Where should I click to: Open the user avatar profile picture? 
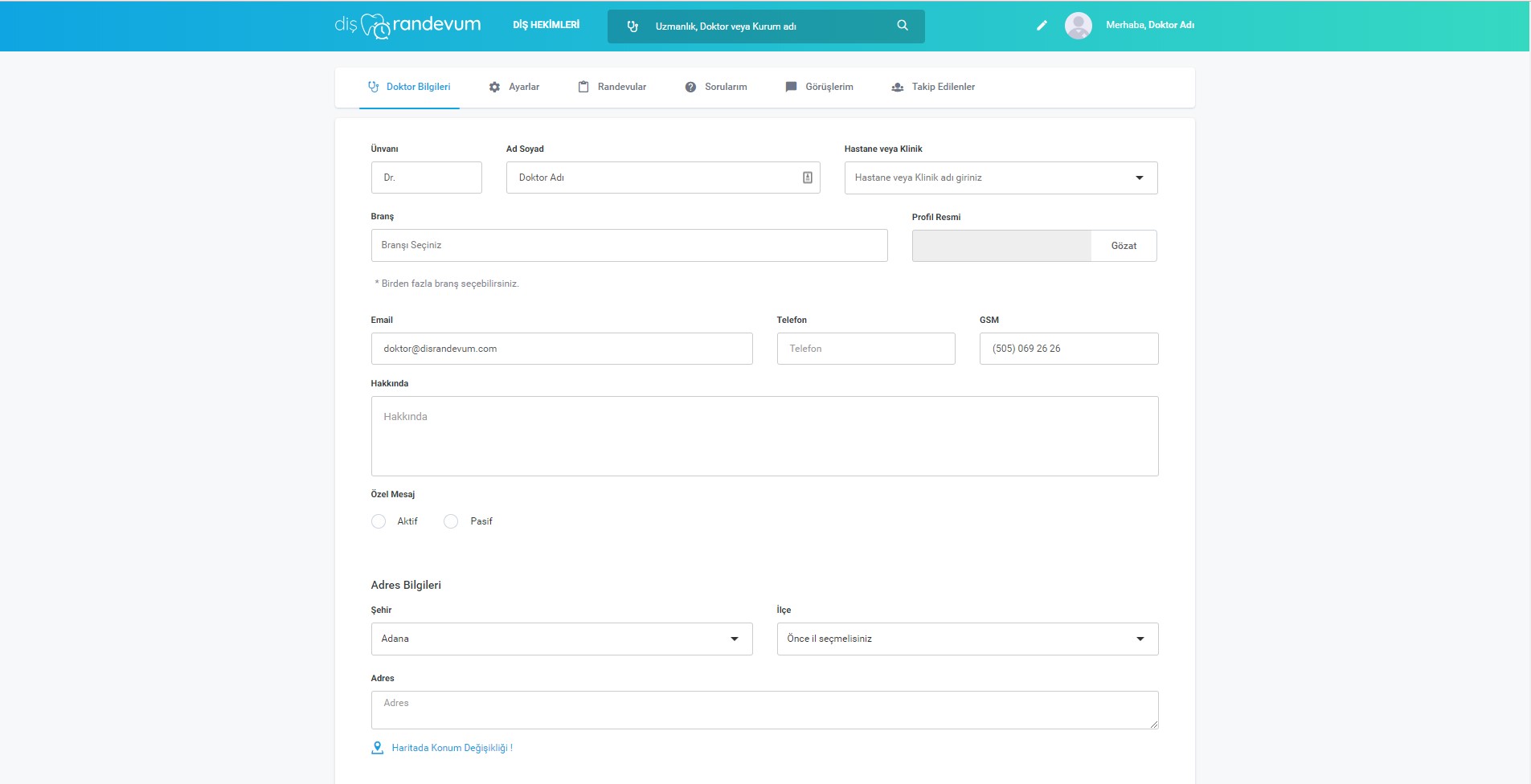pyautogui.click(x=1078, y=26)
